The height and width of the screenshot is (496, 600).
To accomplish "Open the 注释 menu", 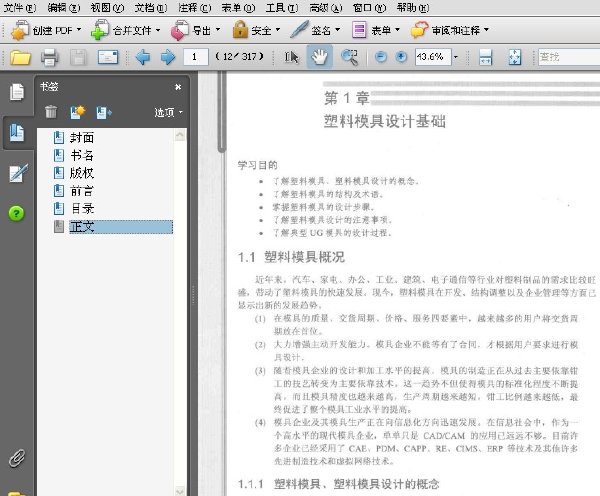I will point(195,7).
